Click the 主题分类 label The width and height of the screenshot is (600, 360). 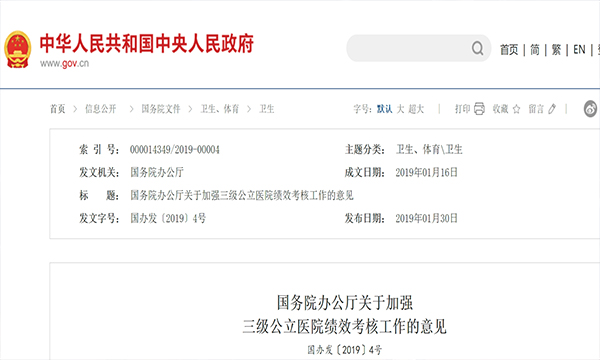pos(365,150)
